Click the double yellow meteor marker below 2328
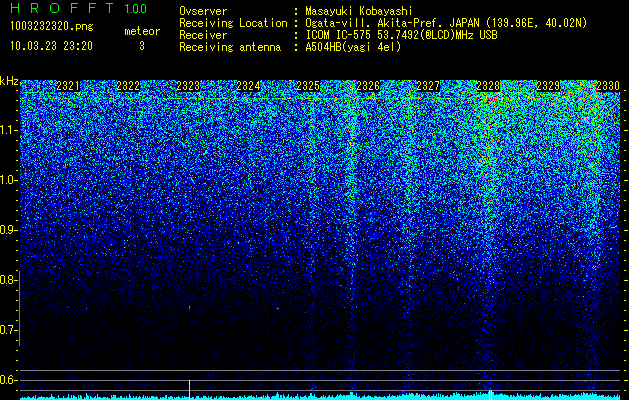 click(490, 395)
